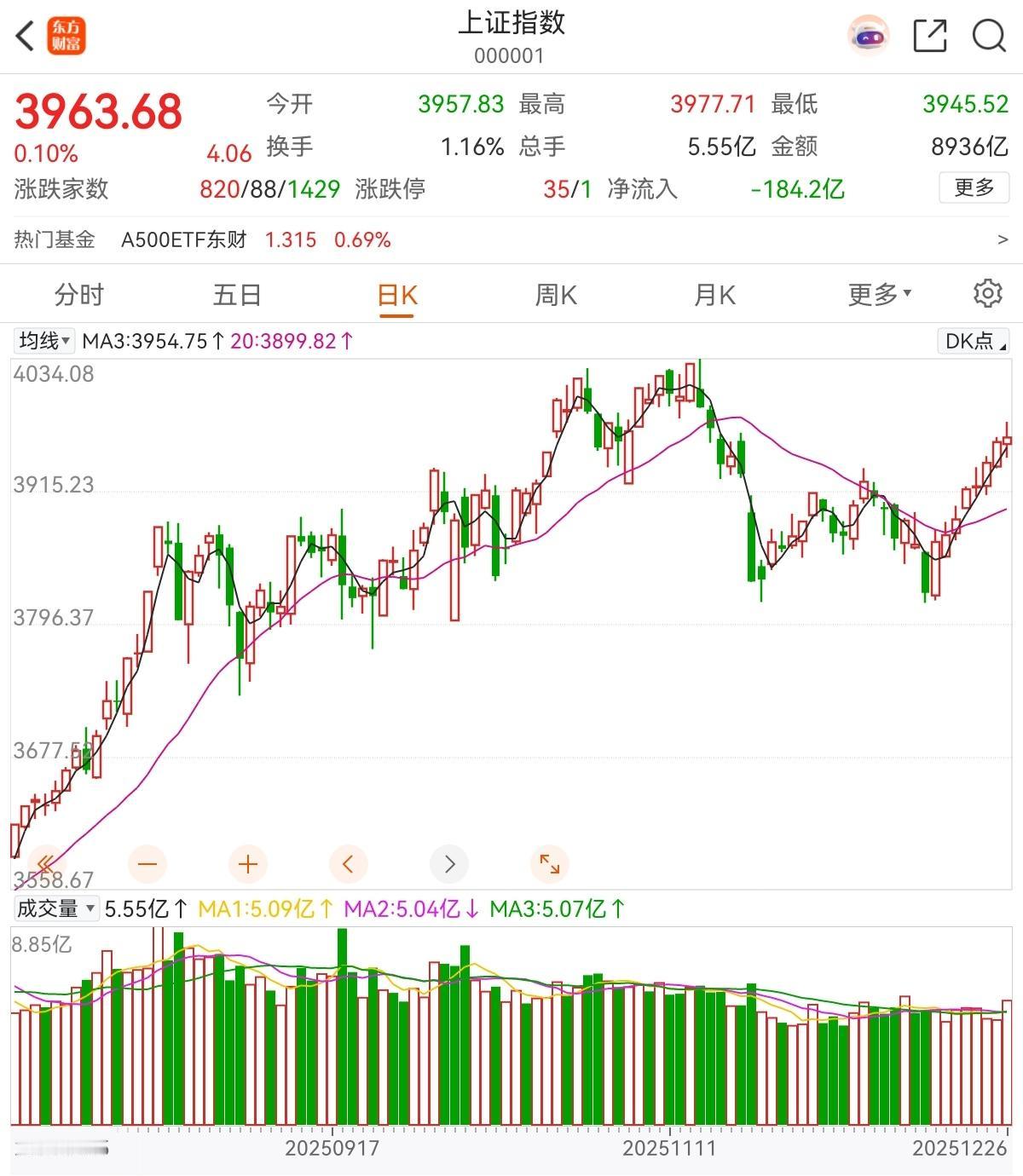Open the AI assistant robot icon
The width and height of the screenshot is (1023, 1176).
[x=867, y=36]
